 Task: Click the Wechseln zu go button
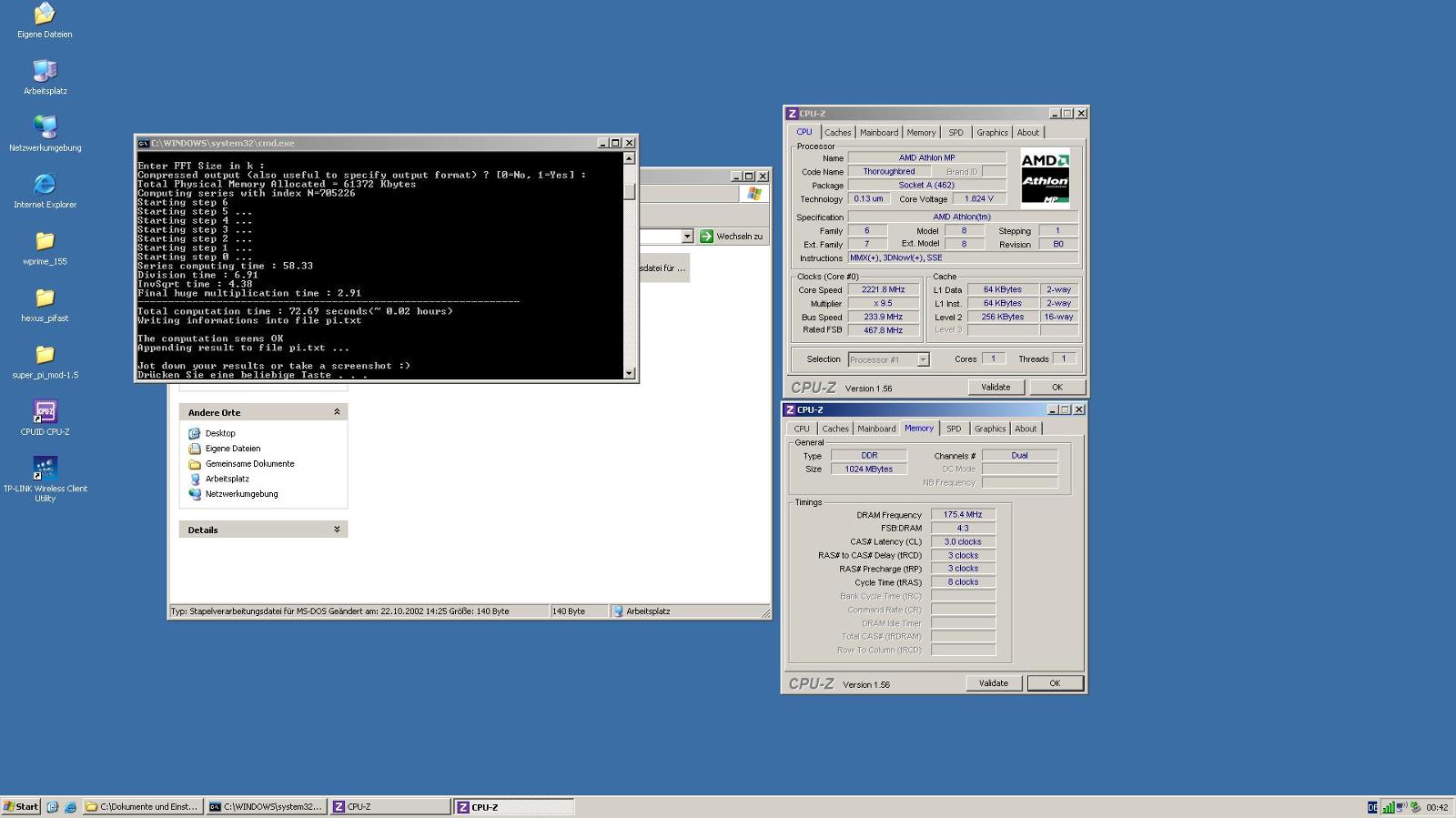coord(732,237)
